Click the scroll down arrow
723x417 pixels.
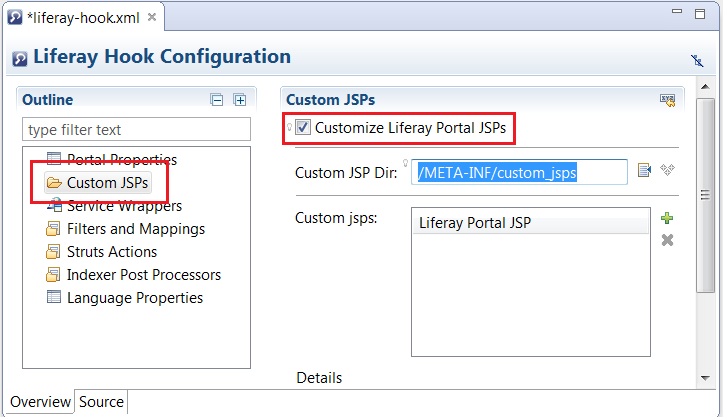click(705, 378)
